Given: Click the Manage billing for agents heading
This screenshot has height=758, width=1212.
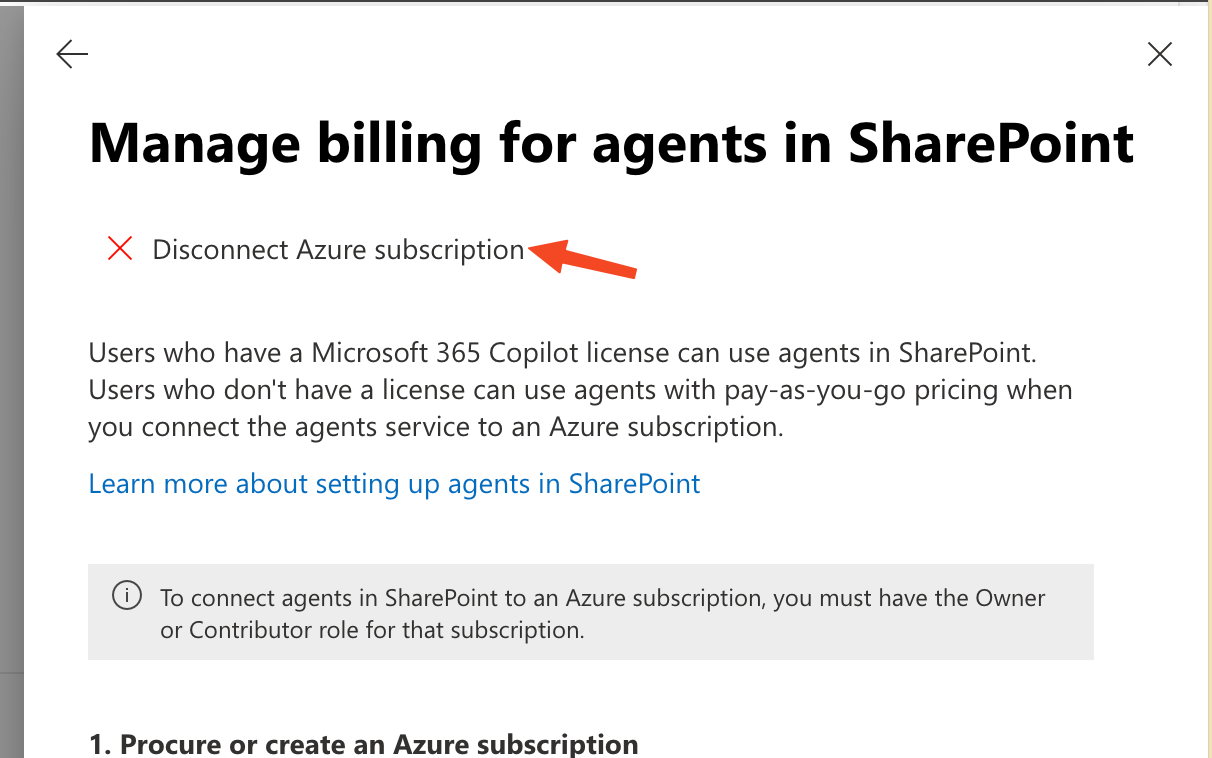Looking at the screenshot, I should (x=611, y=143).
